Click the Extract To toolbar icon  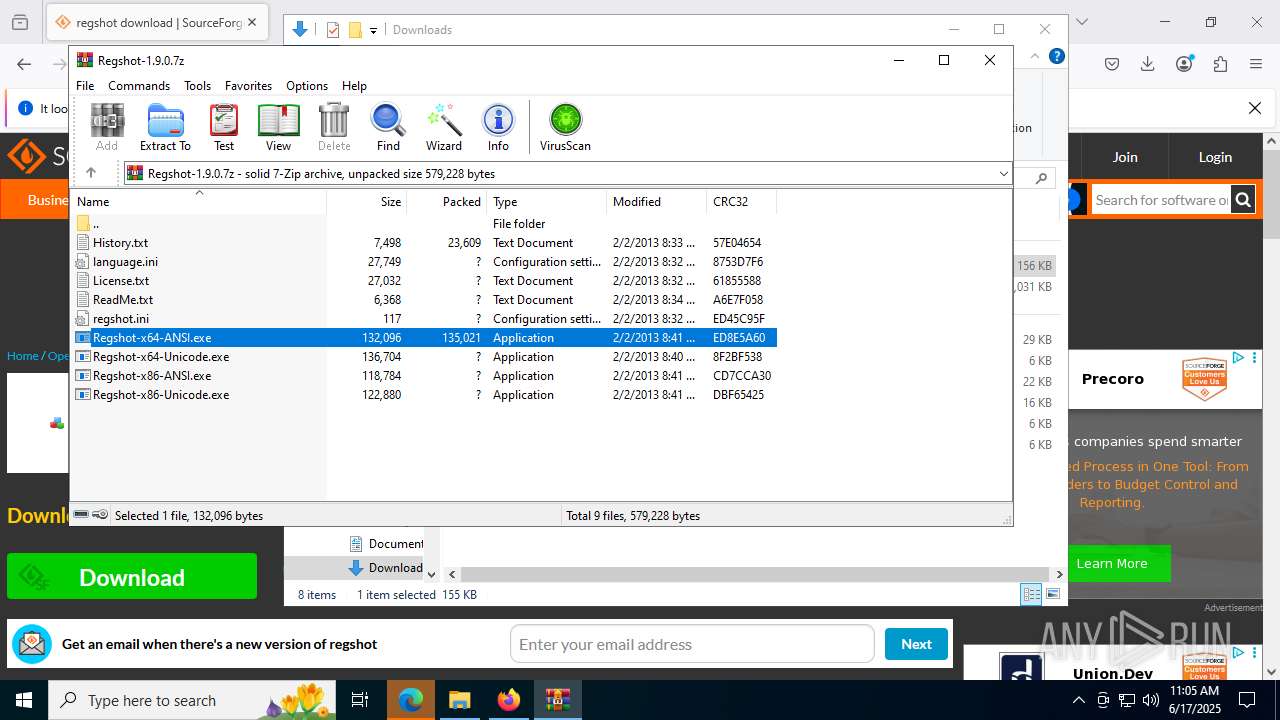click(165, 127)
